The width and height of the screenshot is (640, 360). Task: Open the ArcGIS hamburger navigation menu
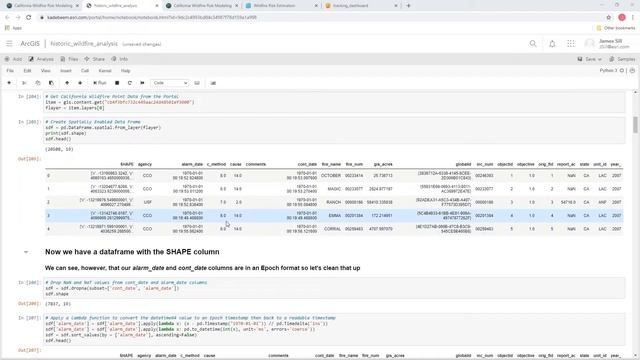(x=9, y=44)
